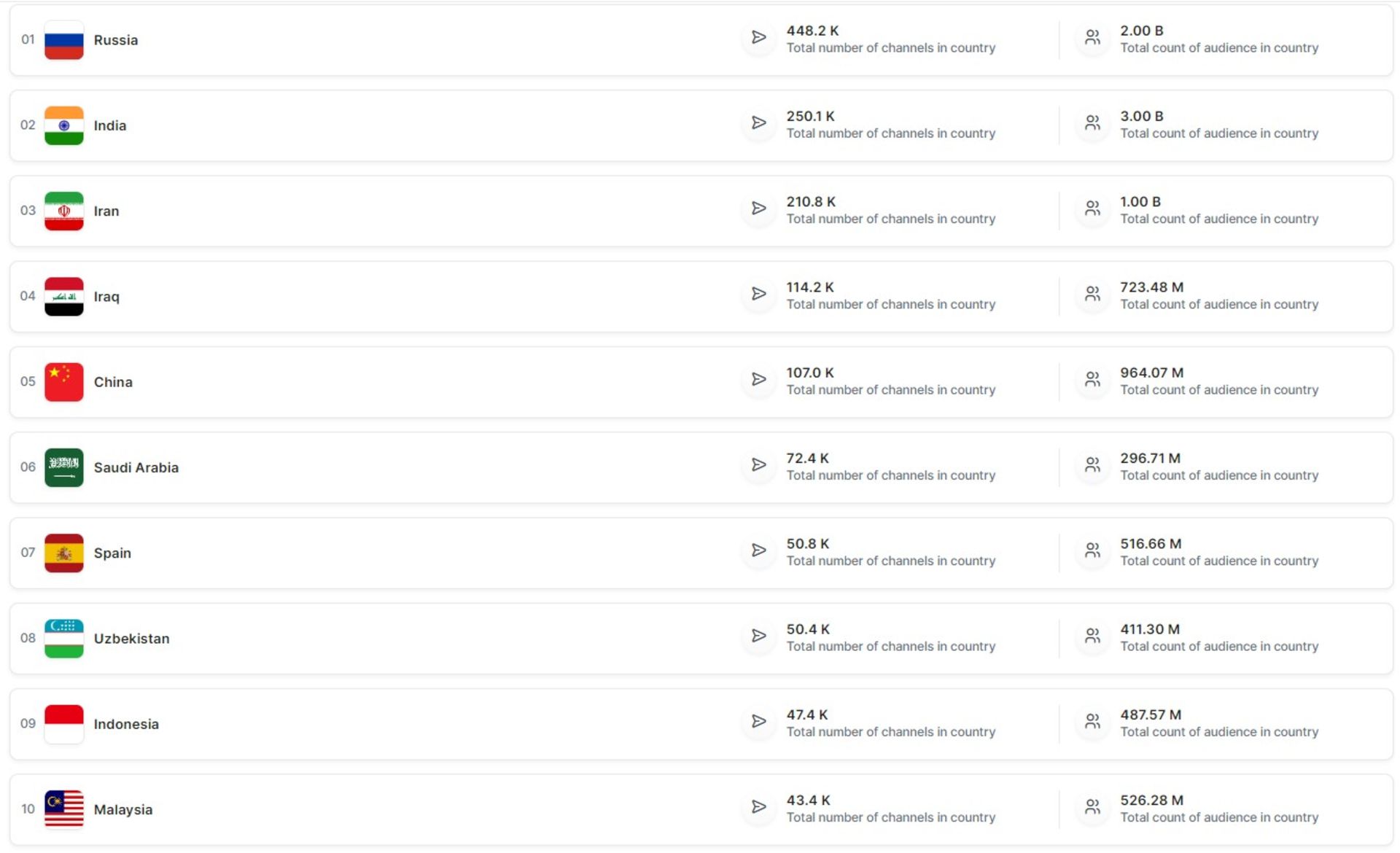This screenshot has height=853, width=1400.
Task: Click audience people icon in Uzbekistan row
Action: [x=1092, y=636]
